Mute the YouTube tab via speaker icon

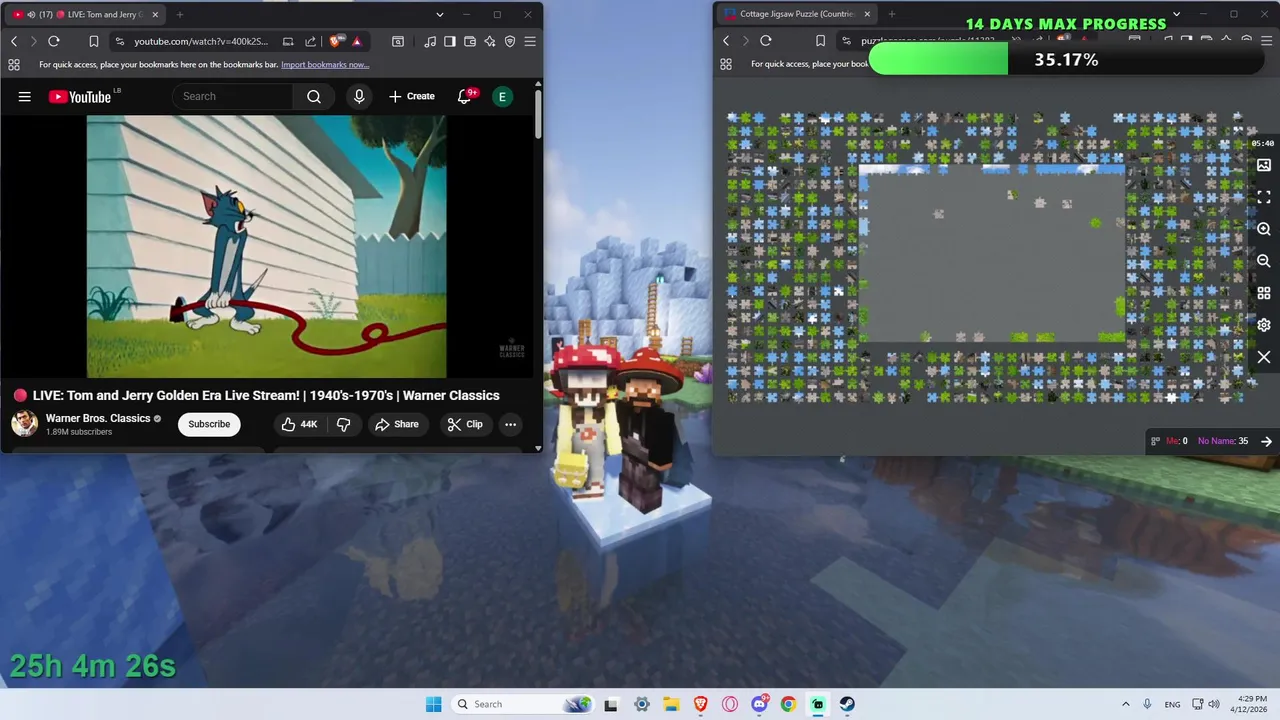click(32, 15)
